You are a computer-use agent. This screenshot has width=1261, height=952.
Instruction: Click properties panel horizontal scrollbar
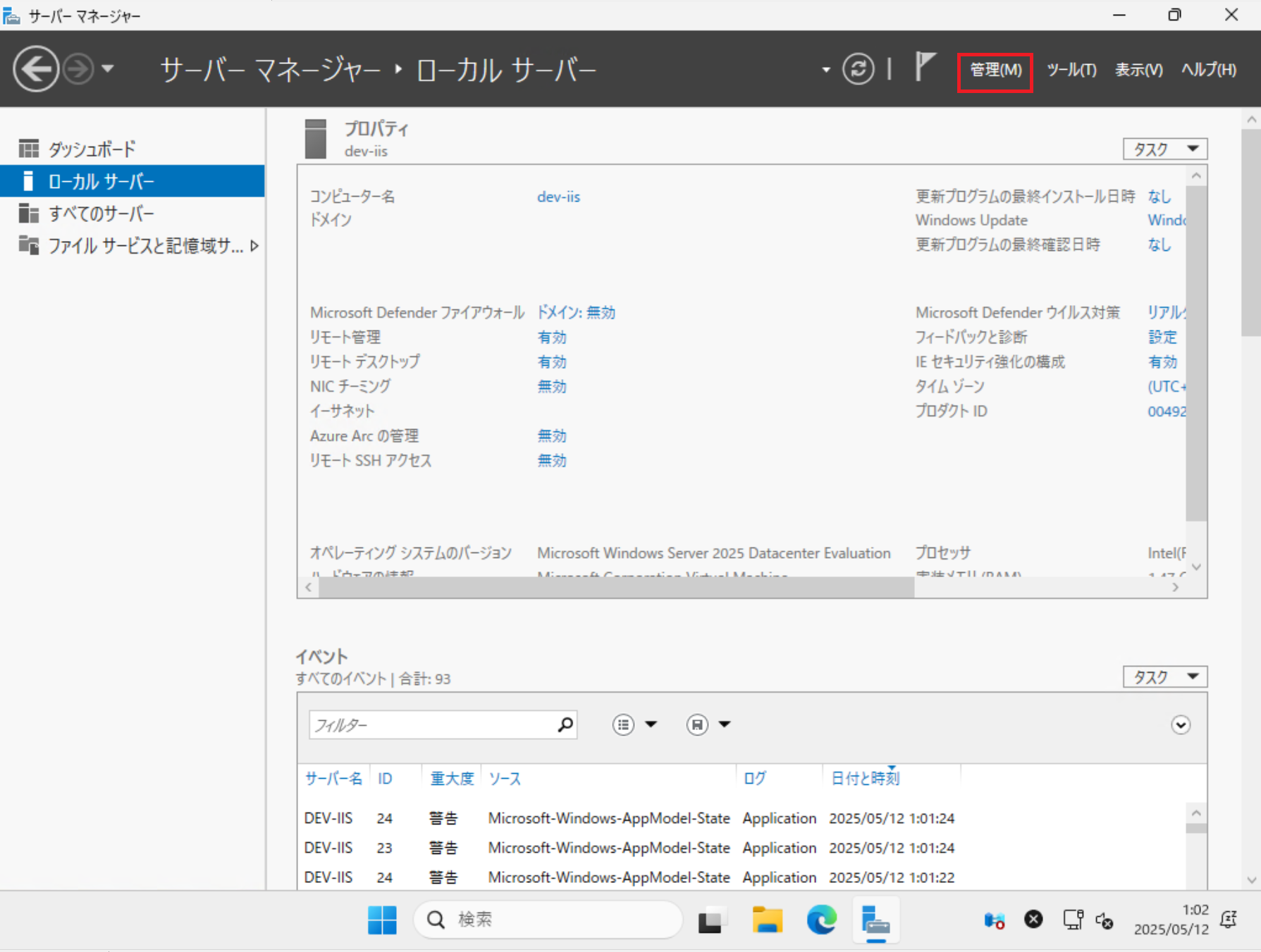point(617,587)
